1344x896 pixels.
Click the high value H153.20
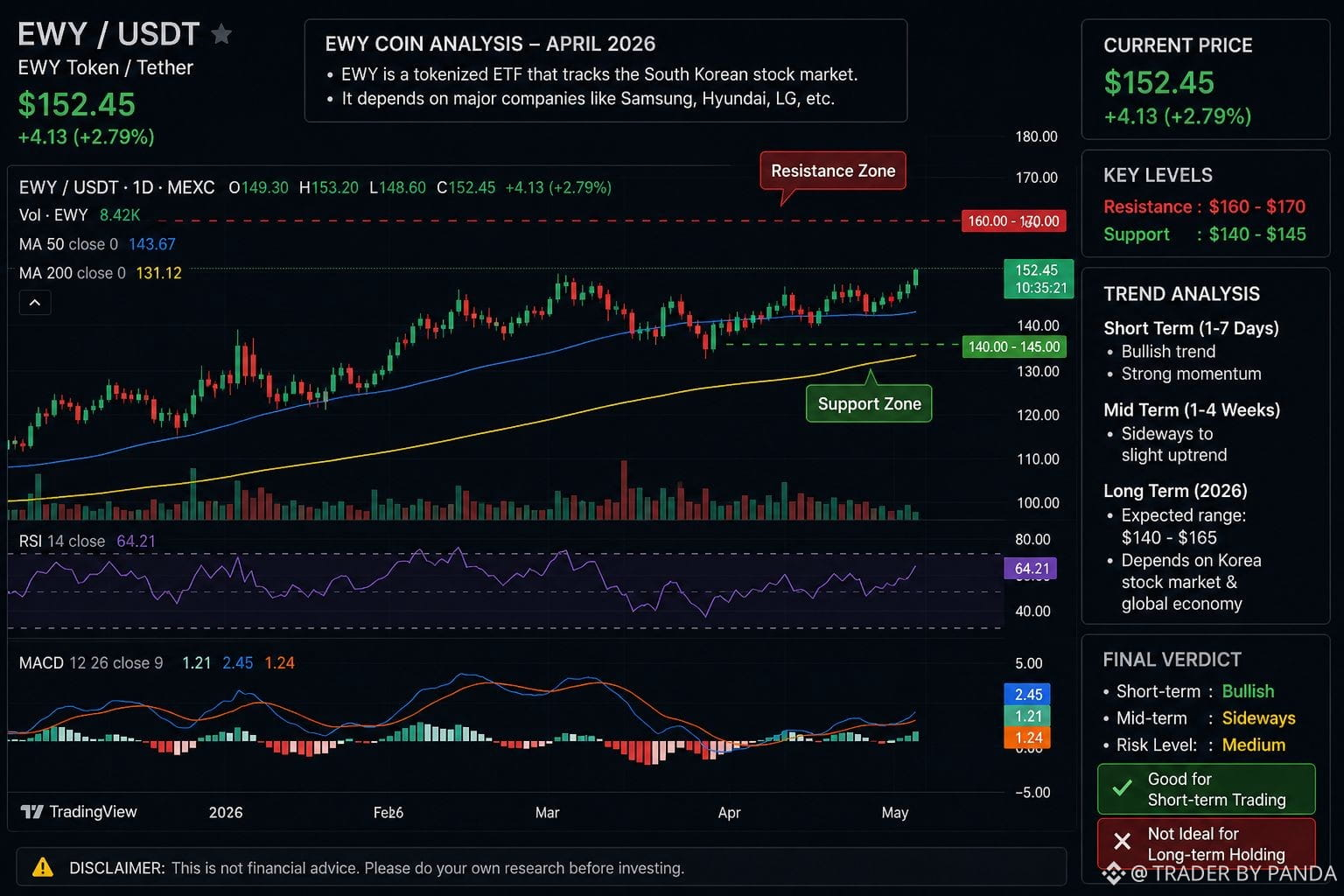[x=329, y=187]
